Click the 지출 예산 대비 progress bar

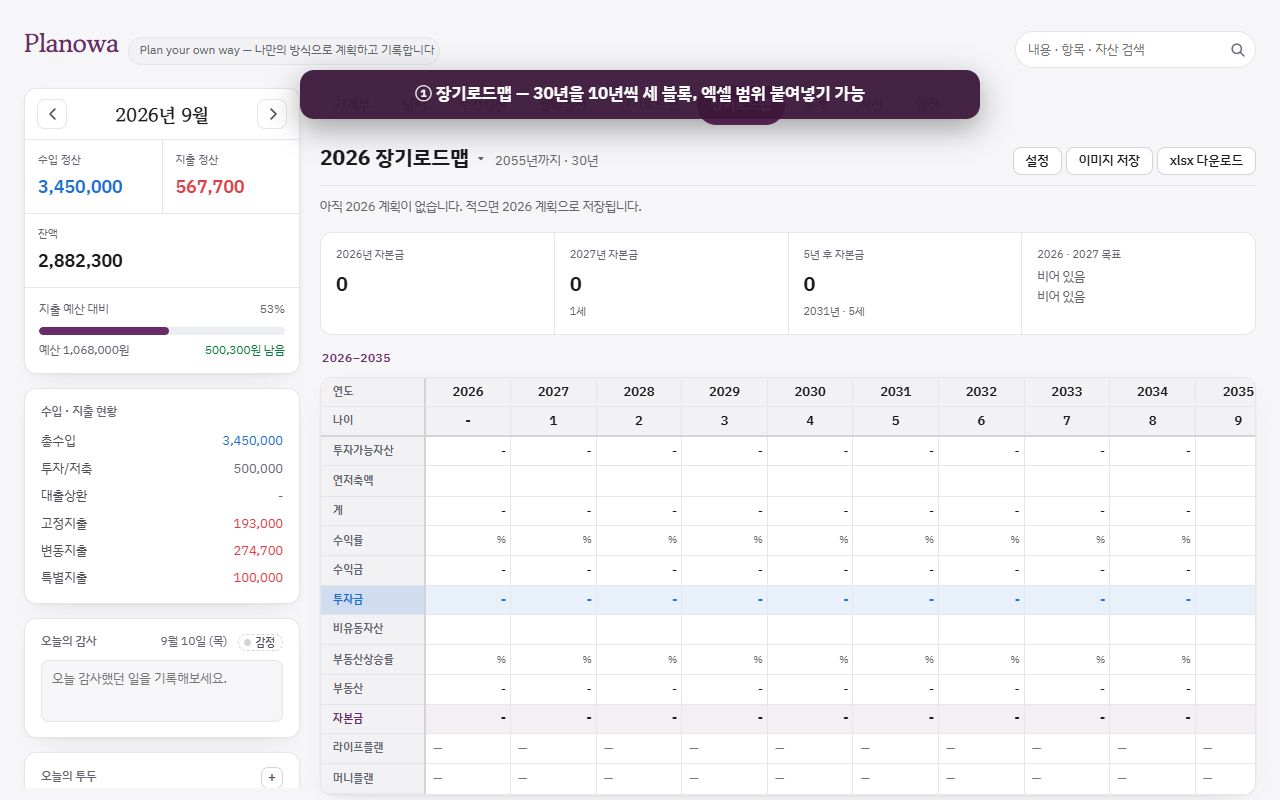(162, 331)
